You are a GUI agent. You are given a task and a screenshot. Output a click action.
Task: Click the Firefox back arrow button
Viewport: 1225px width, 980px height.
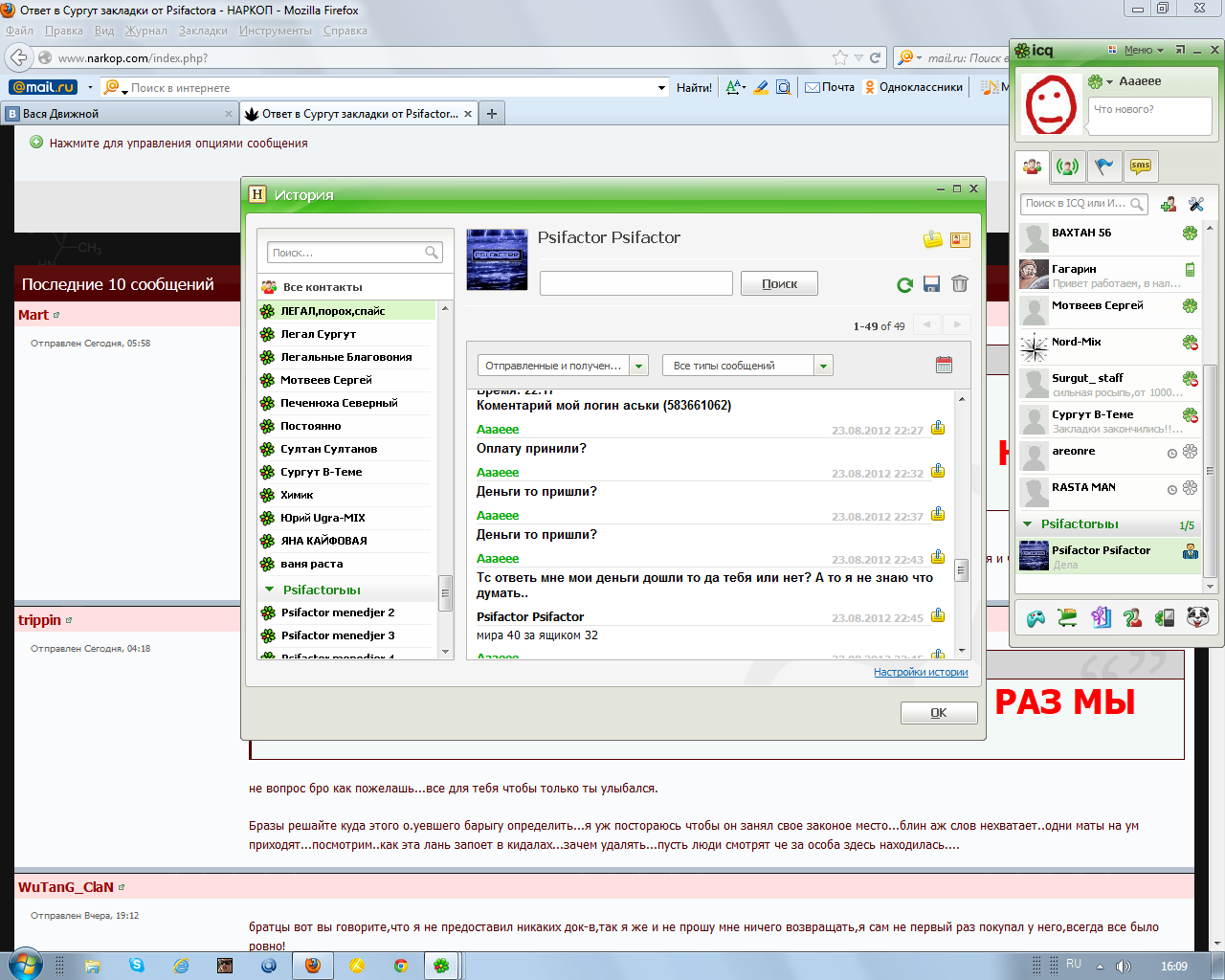(x=18, y=57)
